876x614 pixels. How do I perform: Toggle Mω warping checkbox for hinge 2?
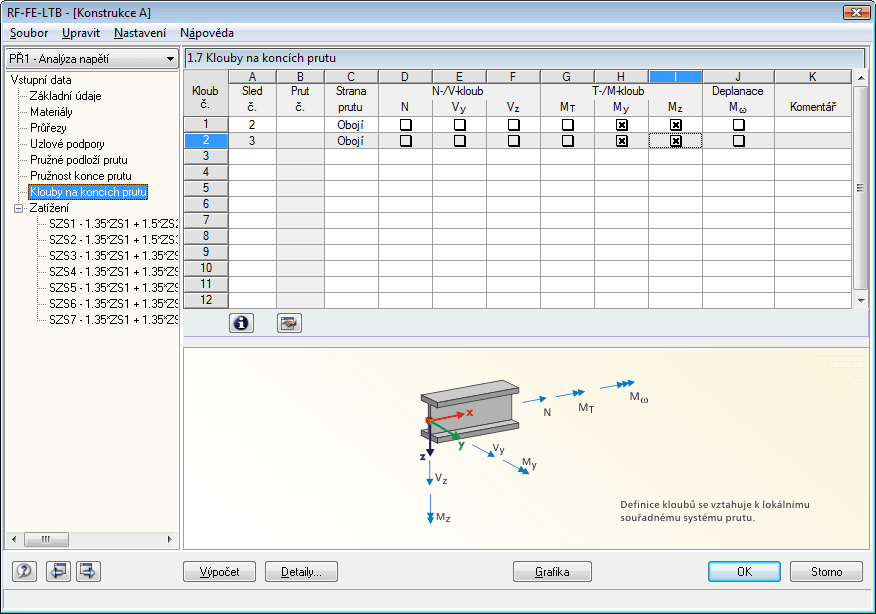click(x=739, y=141)
